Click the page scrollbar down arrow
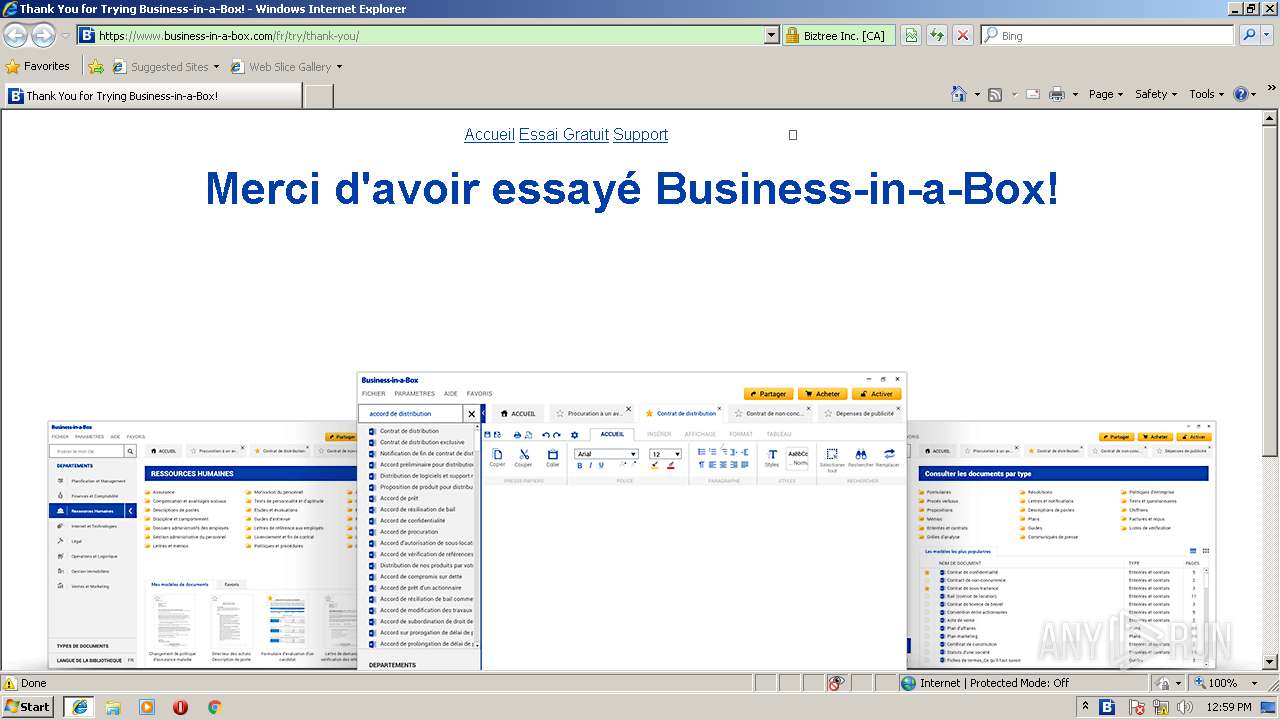Viewport: 1280px width, 720px height. coord(1271,662)
